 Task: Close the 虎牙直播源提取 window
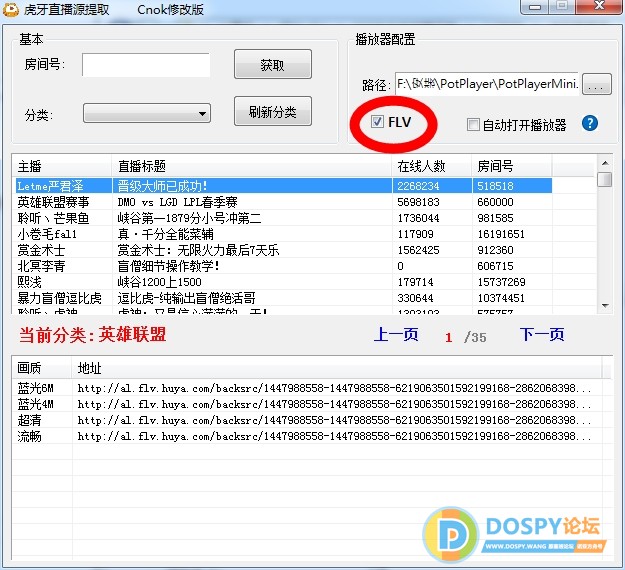[x=599, y=7]
